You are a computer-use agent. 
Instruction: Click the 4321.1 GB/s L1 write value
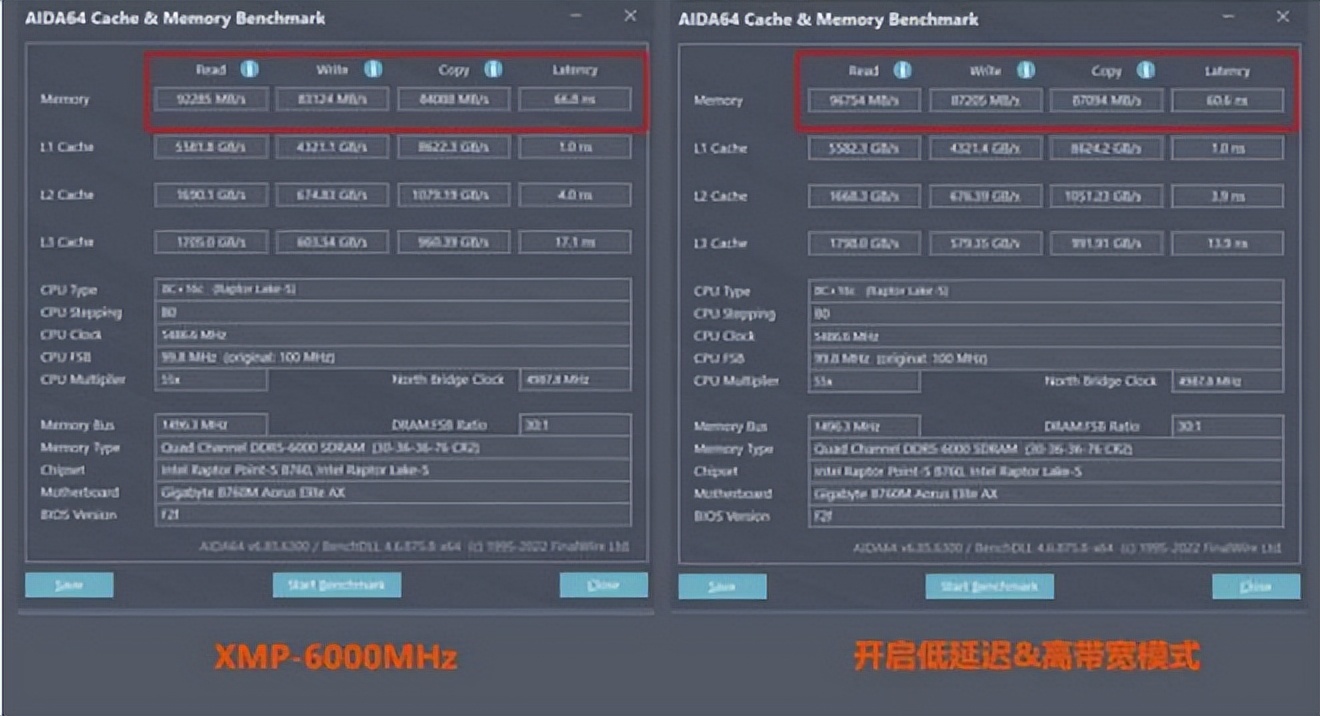pos(332,147)
